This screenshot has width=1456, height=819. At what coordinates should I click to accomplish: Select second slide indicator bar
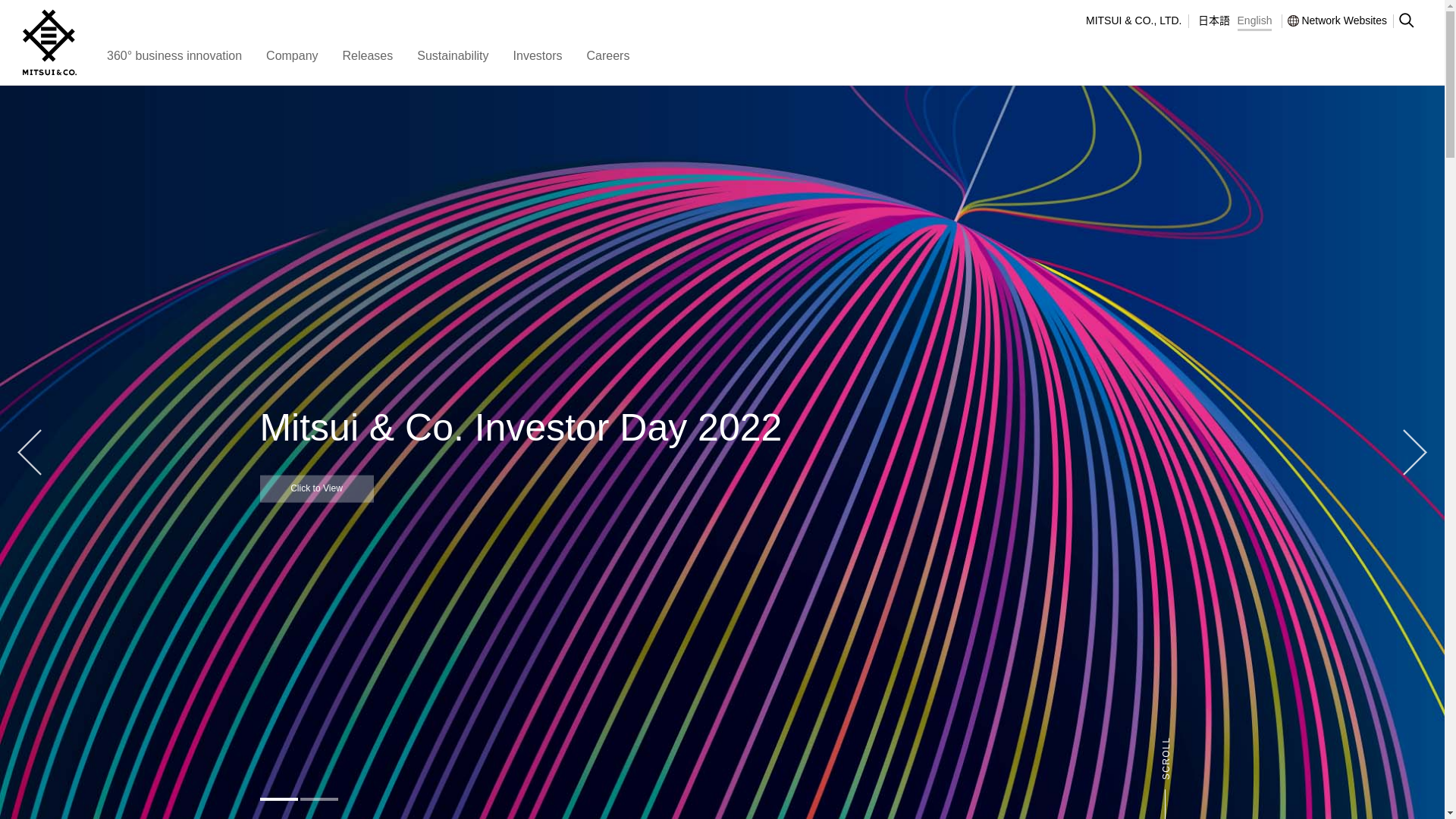[x=319, y=799]
